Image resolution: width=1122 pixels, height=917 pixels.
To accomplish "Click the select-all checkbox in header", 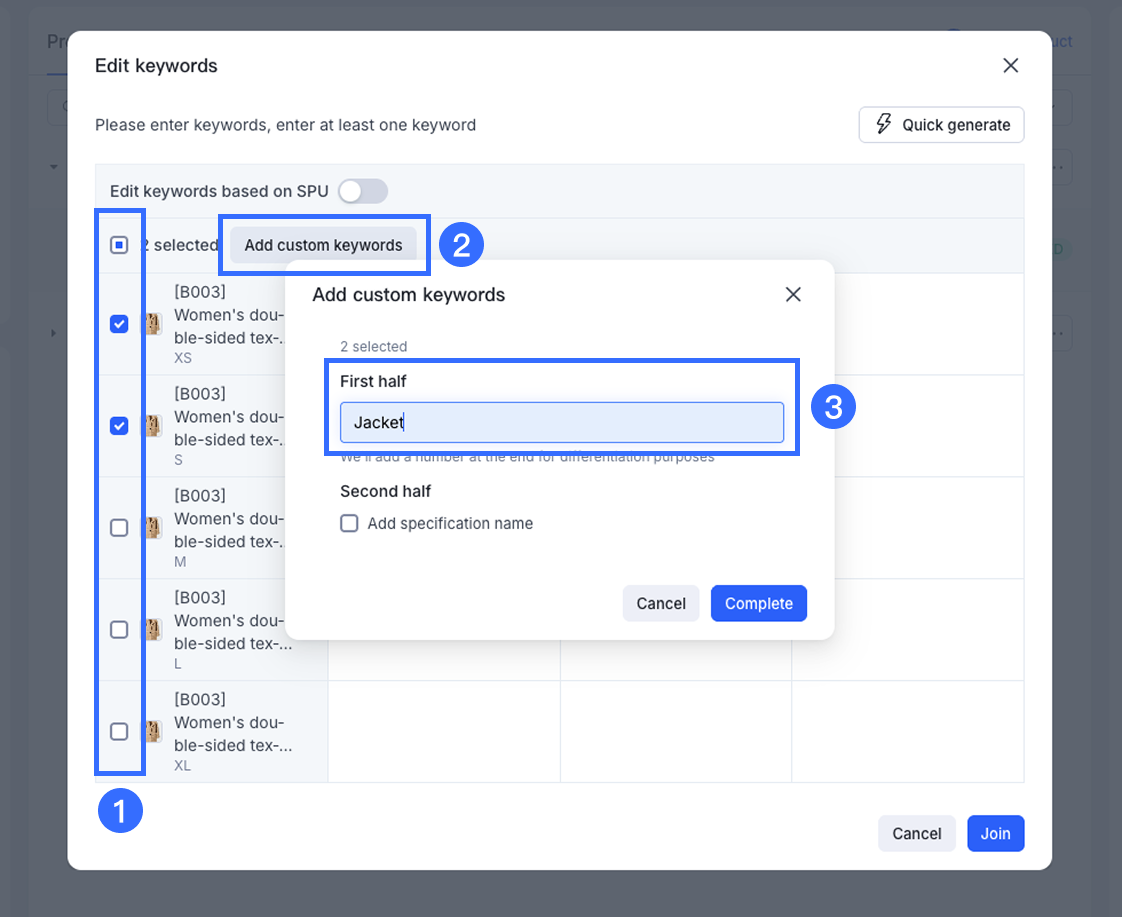I will point(119,245).
